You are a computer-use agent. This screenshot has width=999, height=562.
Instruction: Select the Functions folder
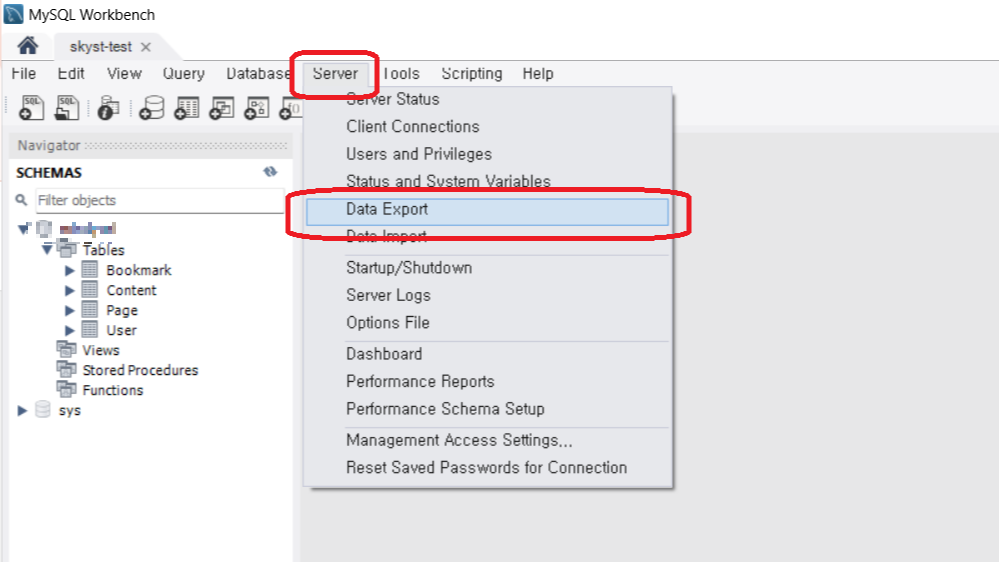pyautogui.click(x=113, y=390)
